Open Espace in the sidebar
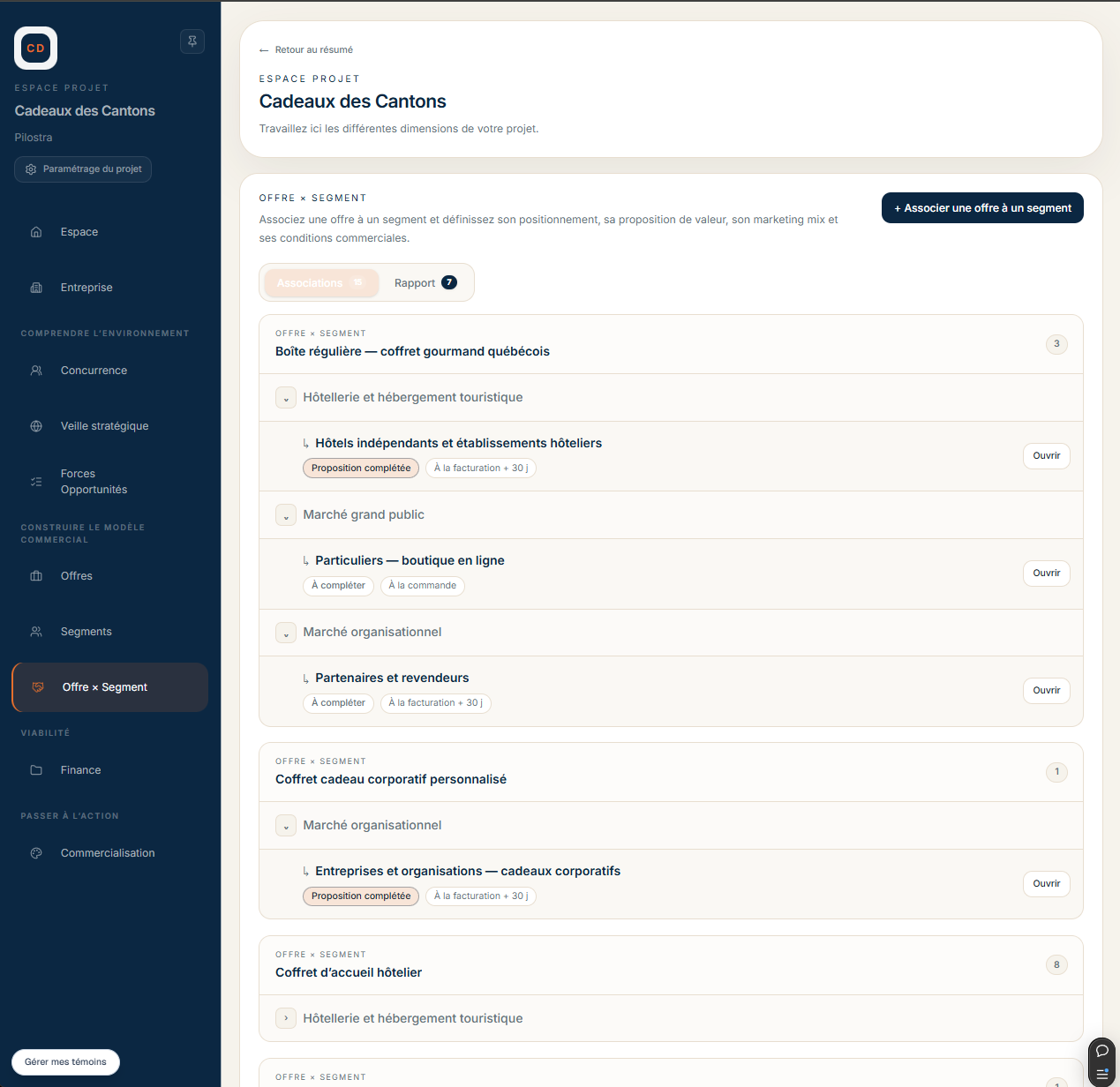Image resolution: width=1120 pixels, height=1087 pixels. pyautogui.click(x=79, y=232)
